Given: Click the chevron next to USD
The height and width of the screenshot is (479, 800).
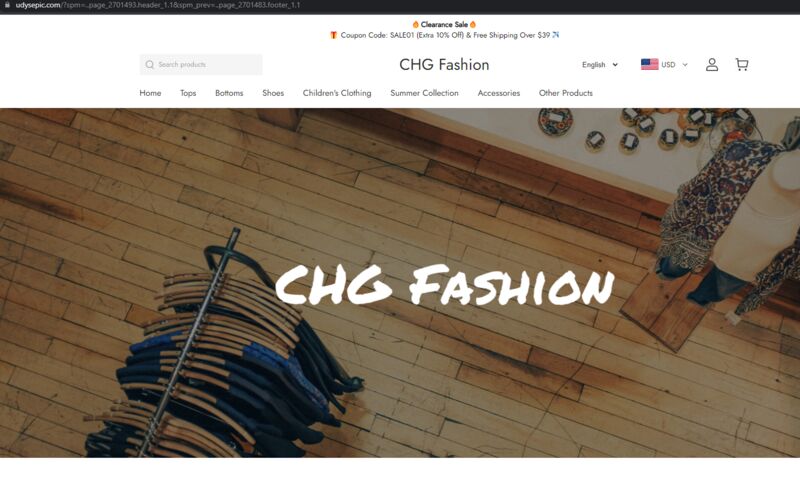Looking at the screenshot, I should [685, 65].
